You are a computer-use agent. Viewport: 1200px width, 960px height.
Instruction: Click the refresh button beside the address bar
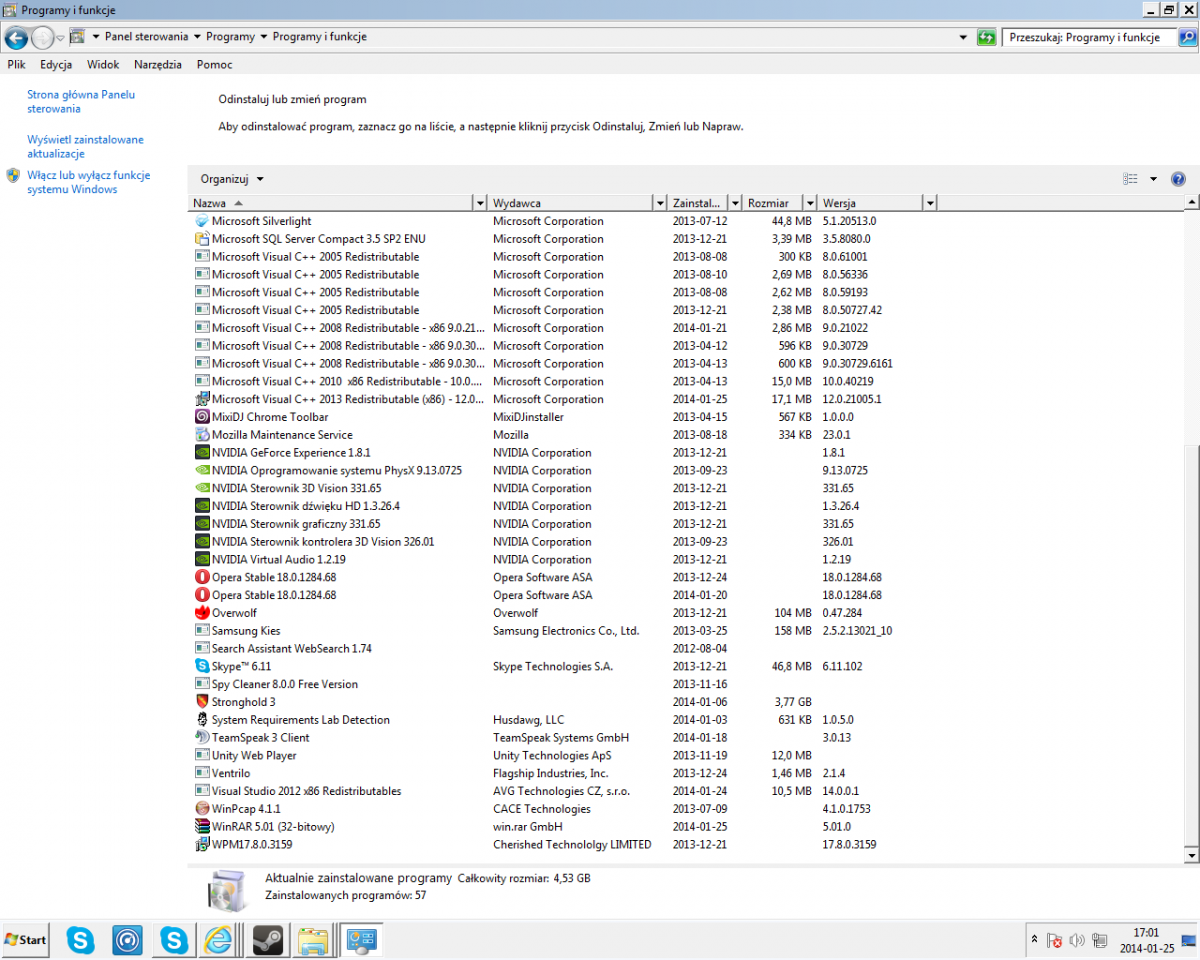coord(987,37)
